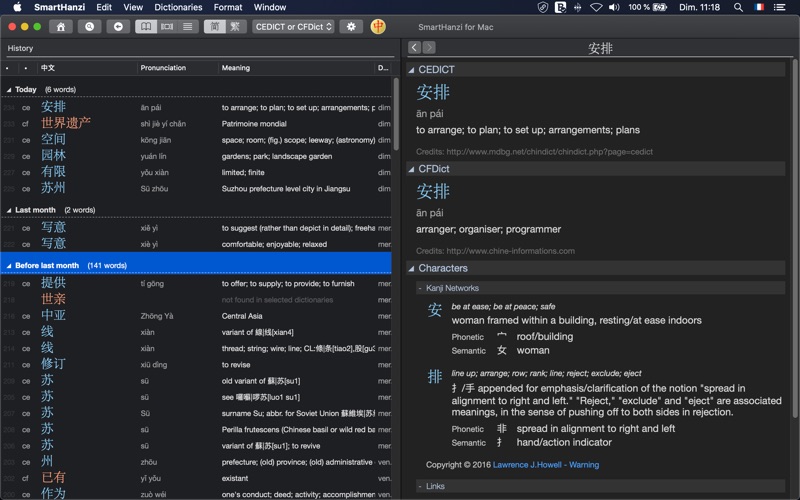Select history row 世界遗产
Screen dimensions: 800x500
point(196,123)
